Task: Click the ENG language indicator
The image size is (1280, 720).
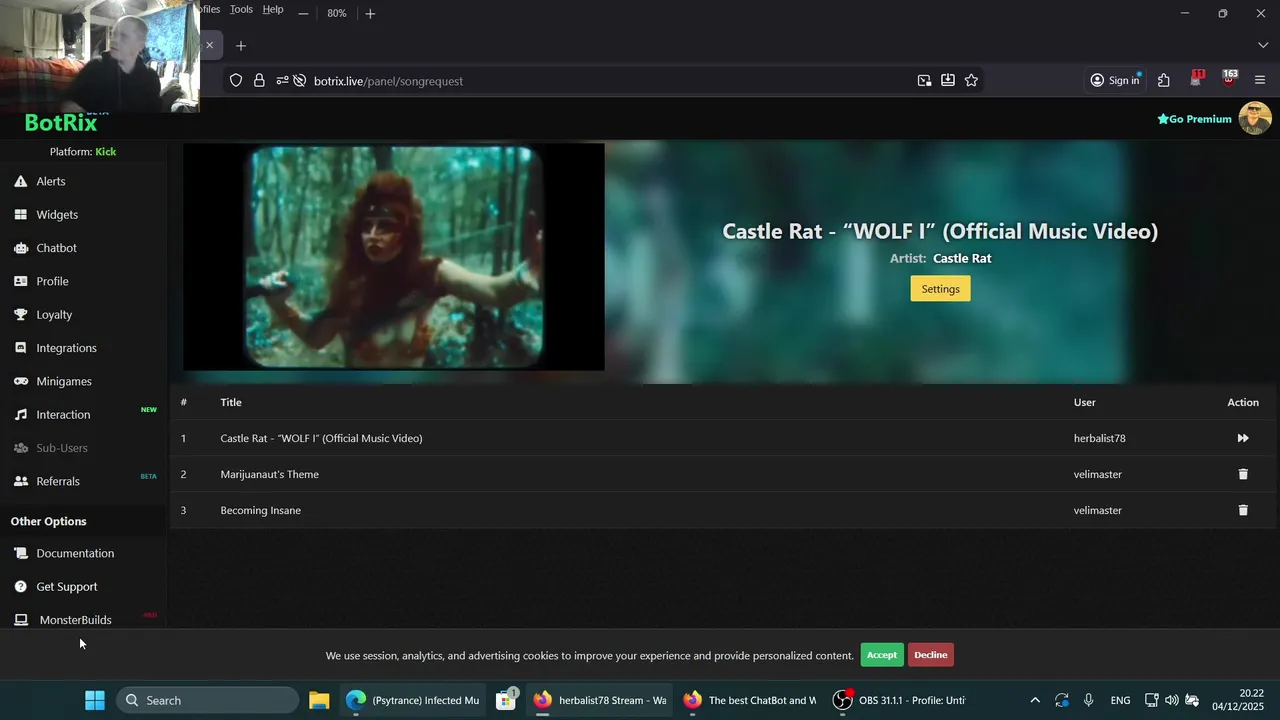Action: [x=1120, y=700]
